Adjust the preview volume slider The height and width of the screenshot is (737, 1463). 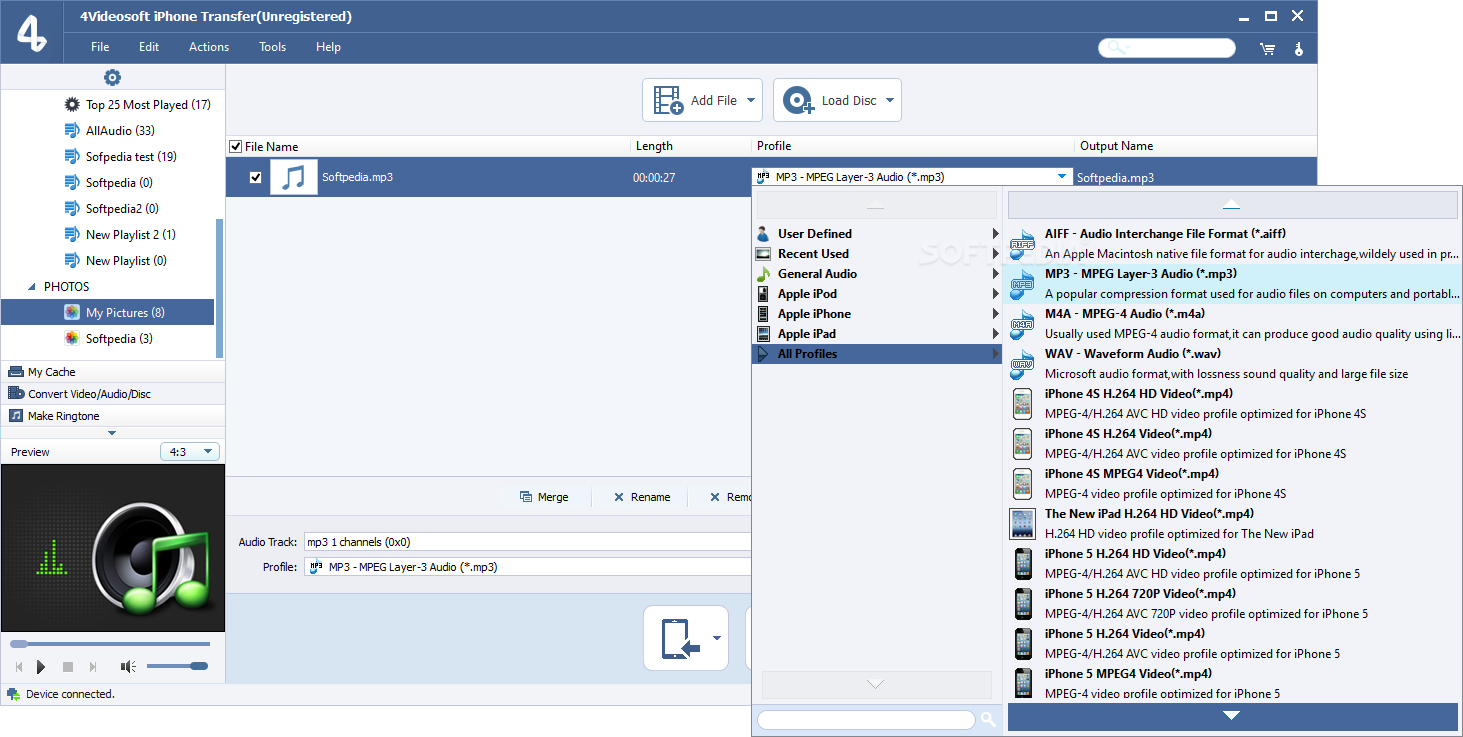point(177,666)
